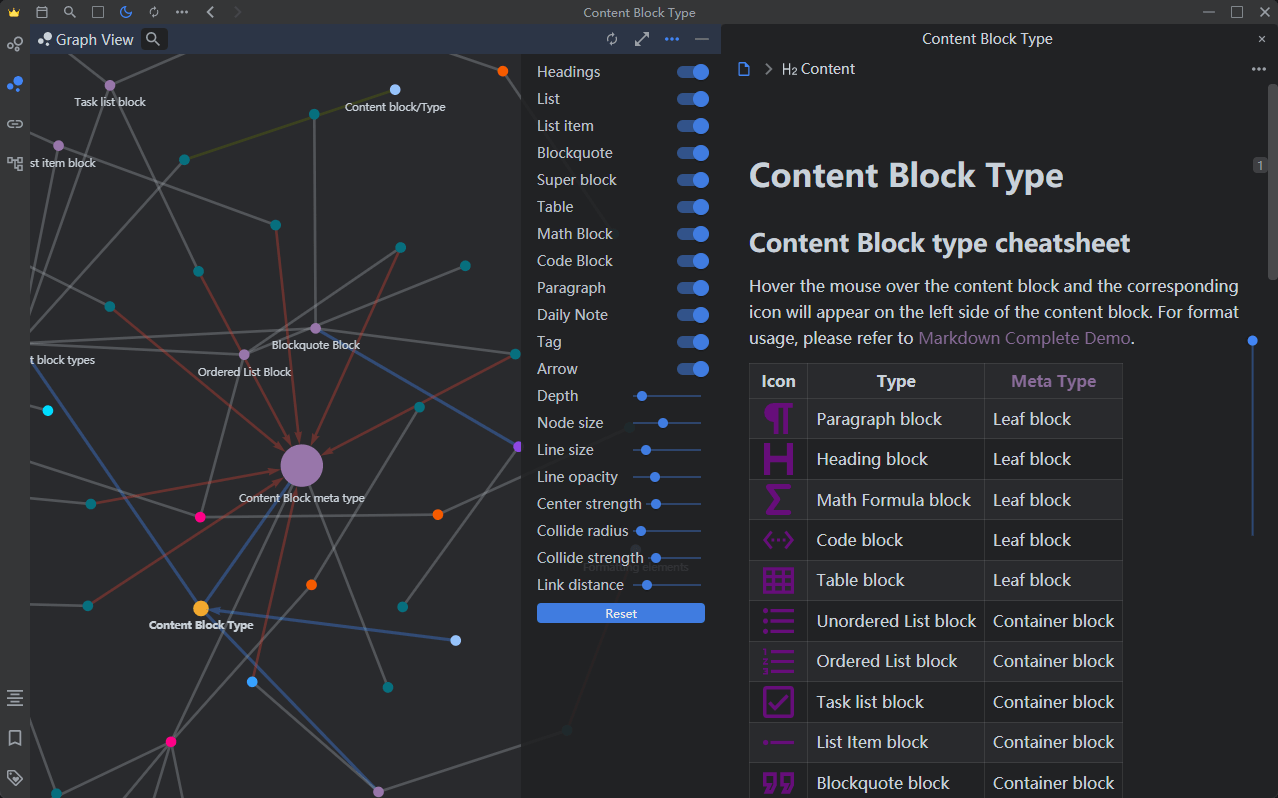The height and width of the screenshot is (798, 1278).
Task: Open the daily note calendar icon
Action: [41, 12]
